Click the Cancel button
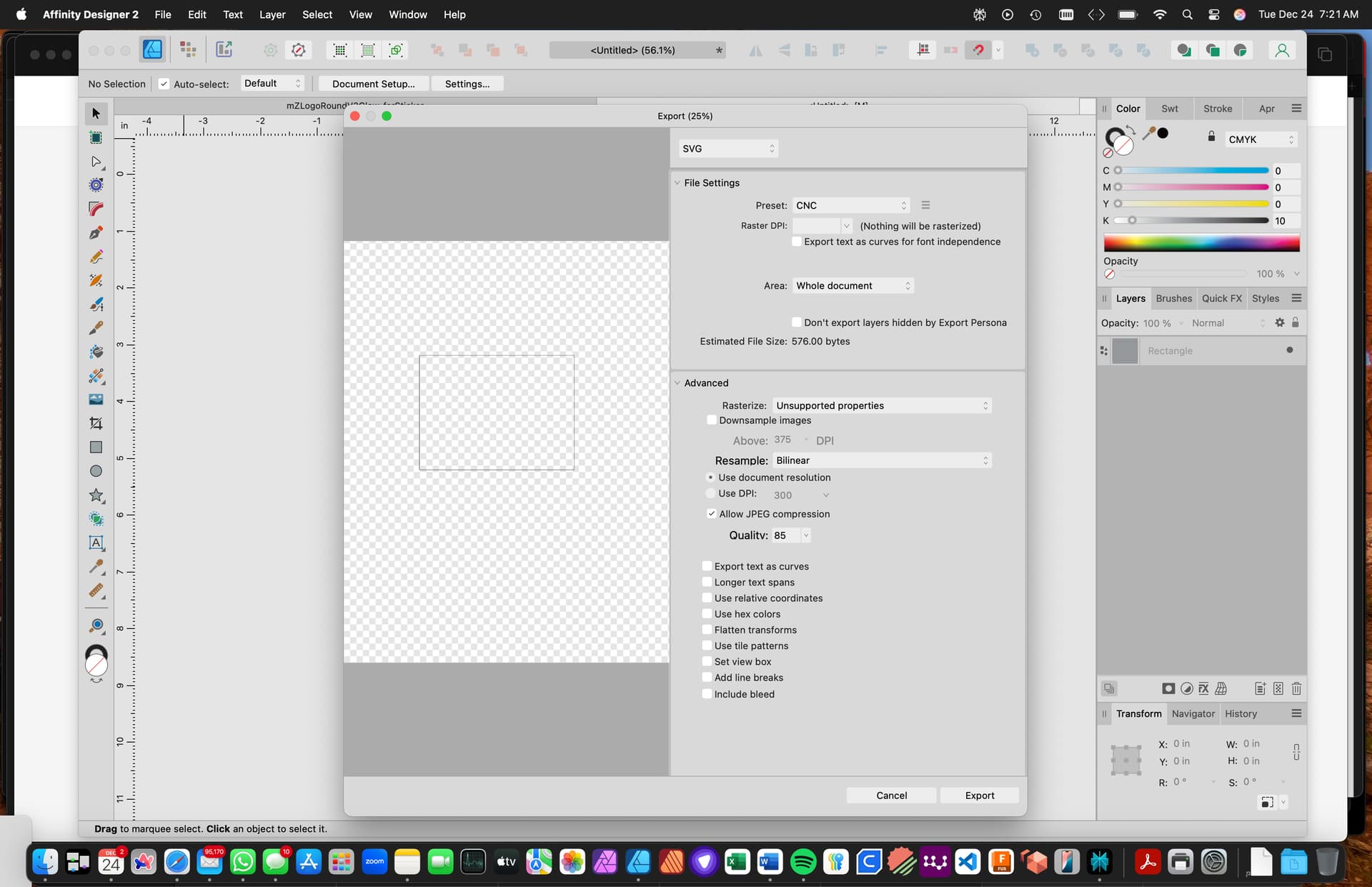This screenshot has width=1372, height=887. pyautogui.click(x=891, y=796)
